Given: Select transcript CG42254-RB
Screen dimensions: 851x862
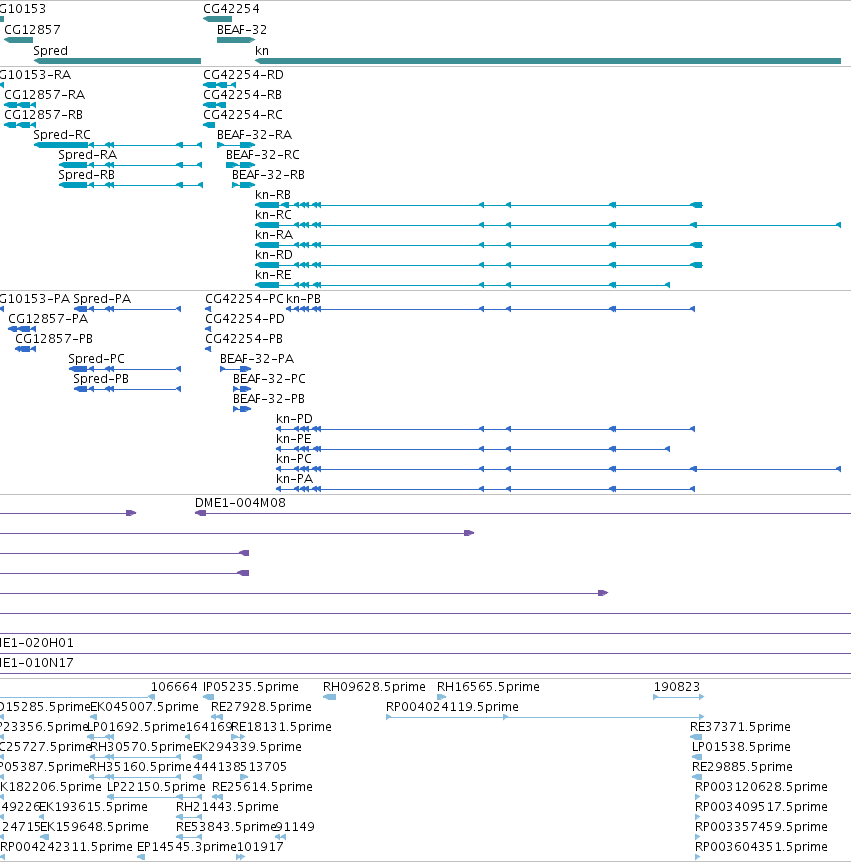Looking at the screenshot, I should pyautogui.click(x=214, y=105).
